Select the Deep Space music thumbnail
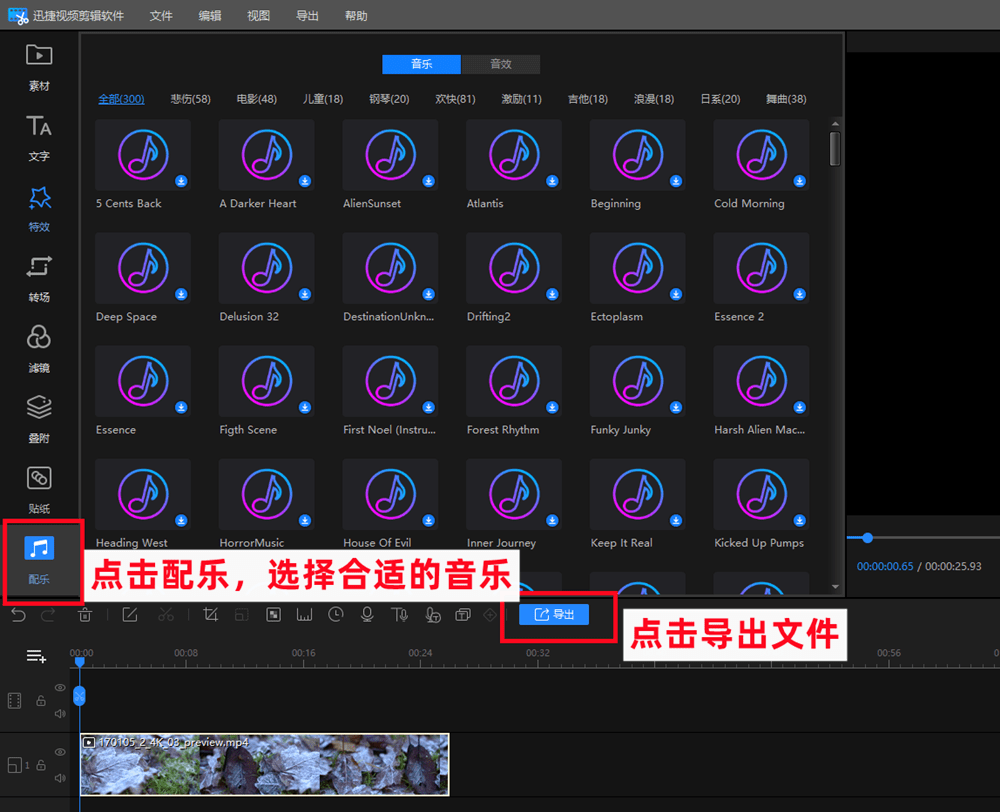 (143, 268)
